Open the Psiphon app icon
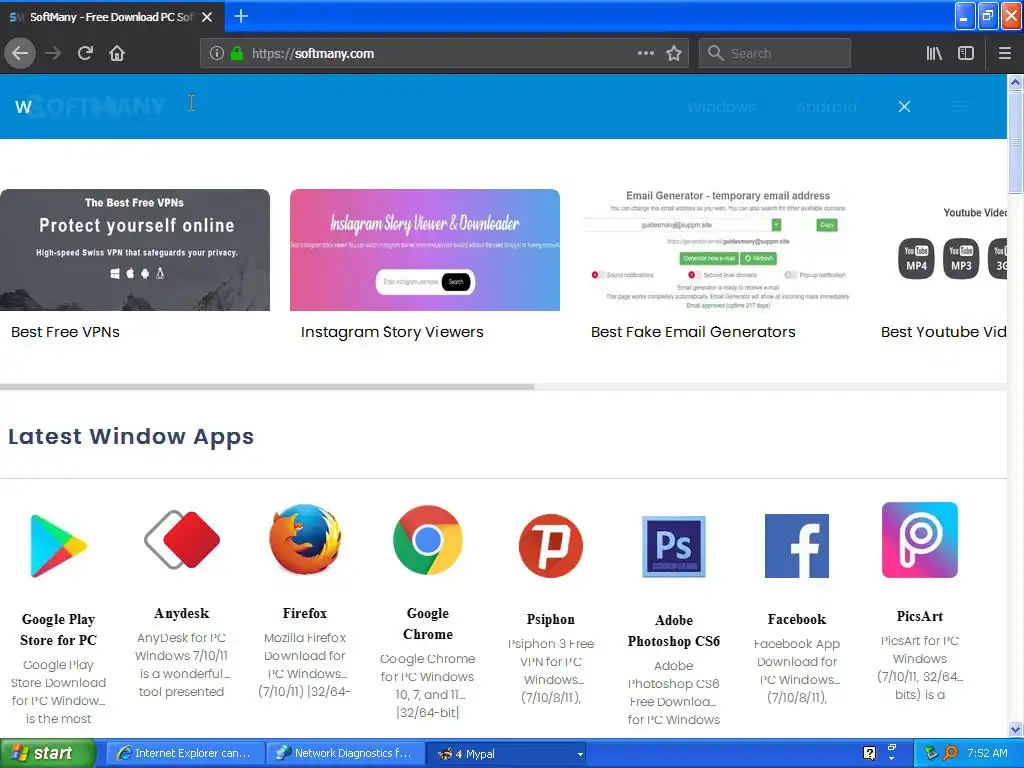The height and width of the screenshot is (768, 1024). click(x=551, y=546)
